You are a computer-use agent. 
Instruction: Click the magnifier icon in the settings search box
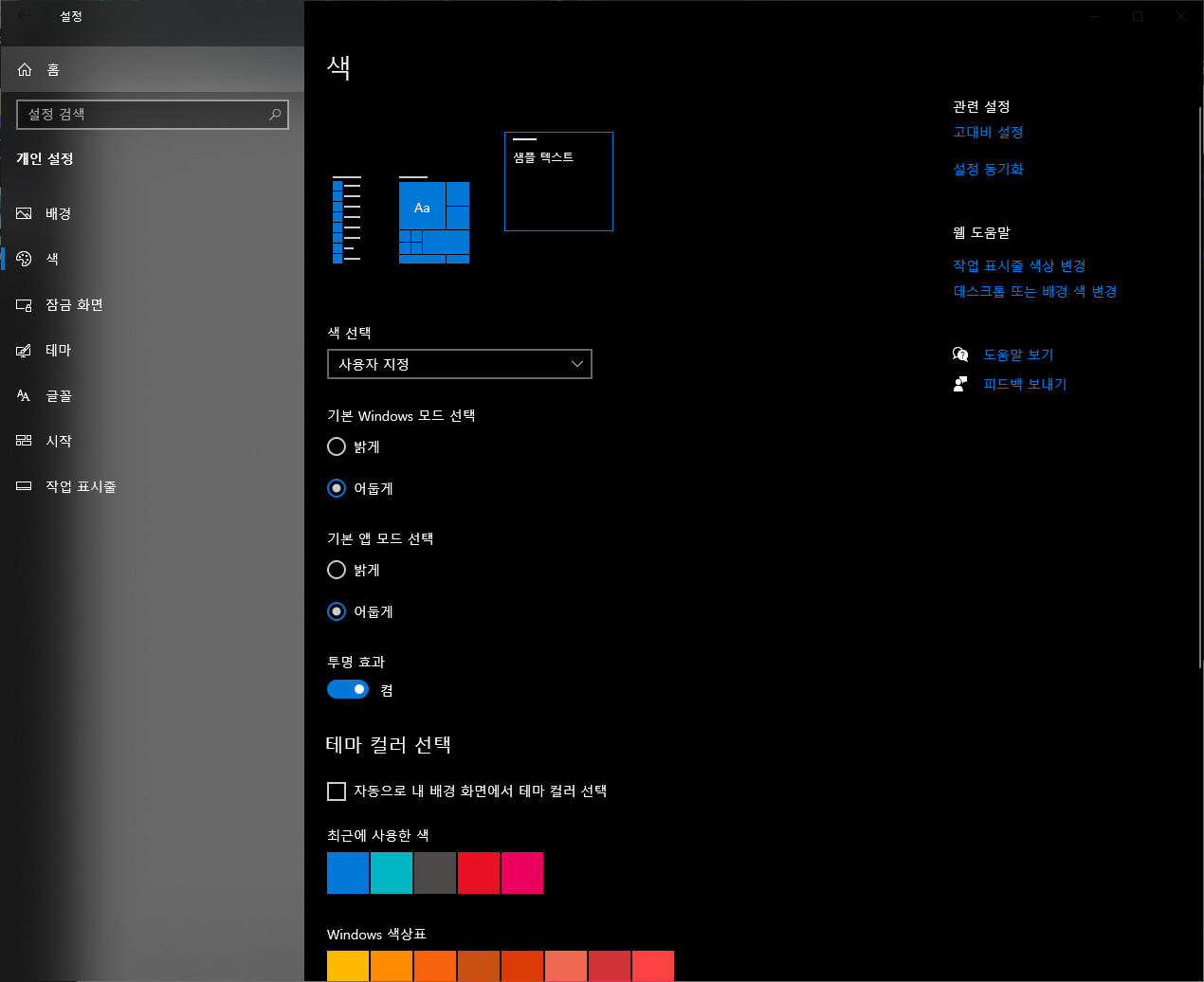(275, 115)
